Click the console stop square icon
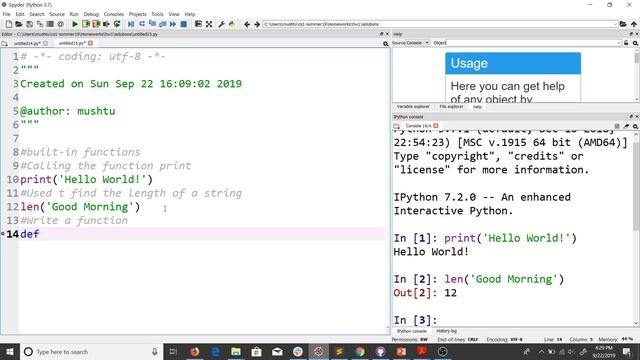 (x=617, y=126)
